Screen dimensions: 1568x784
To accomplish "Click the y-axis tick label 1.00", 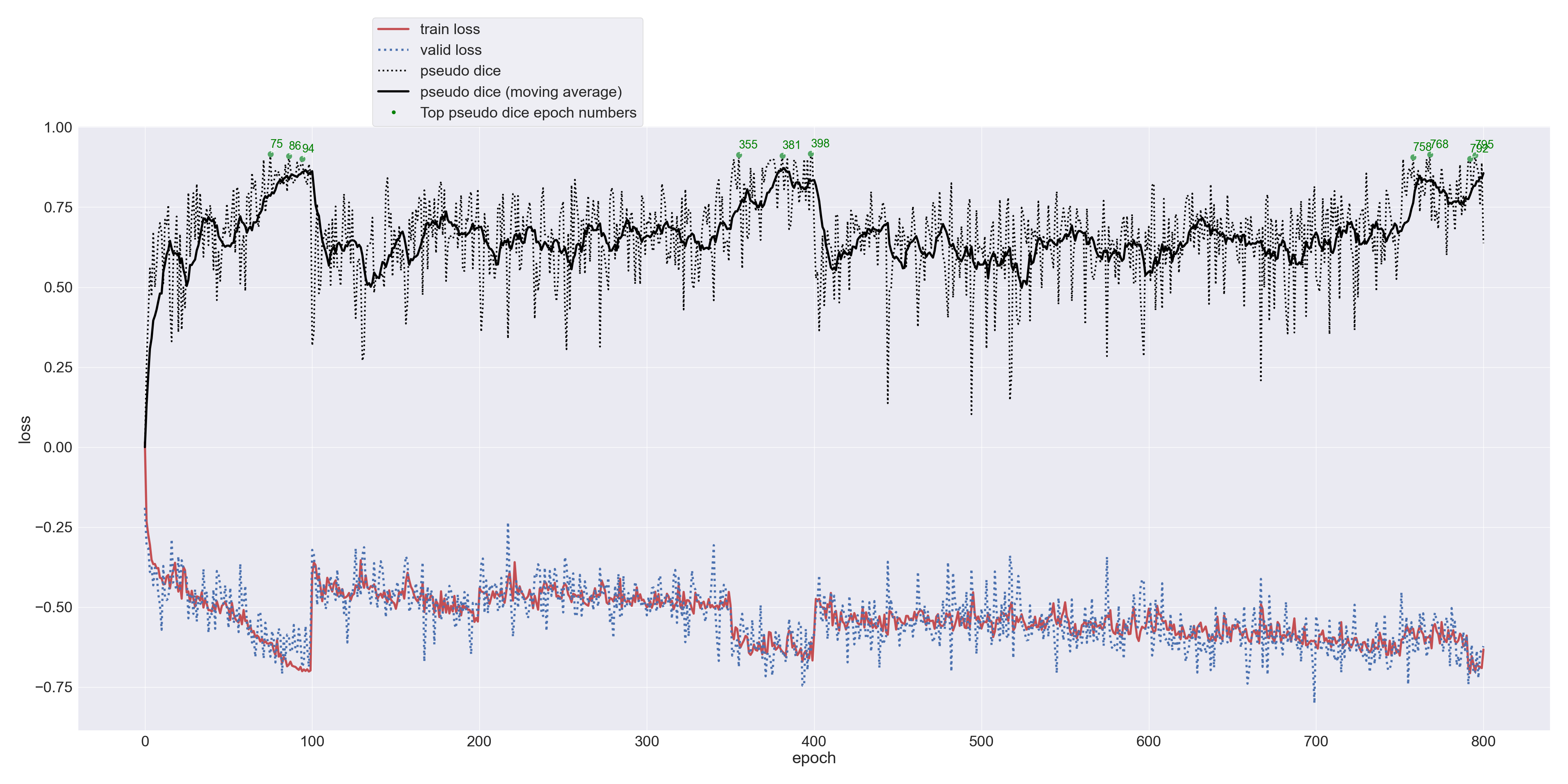I will [58, 128].
